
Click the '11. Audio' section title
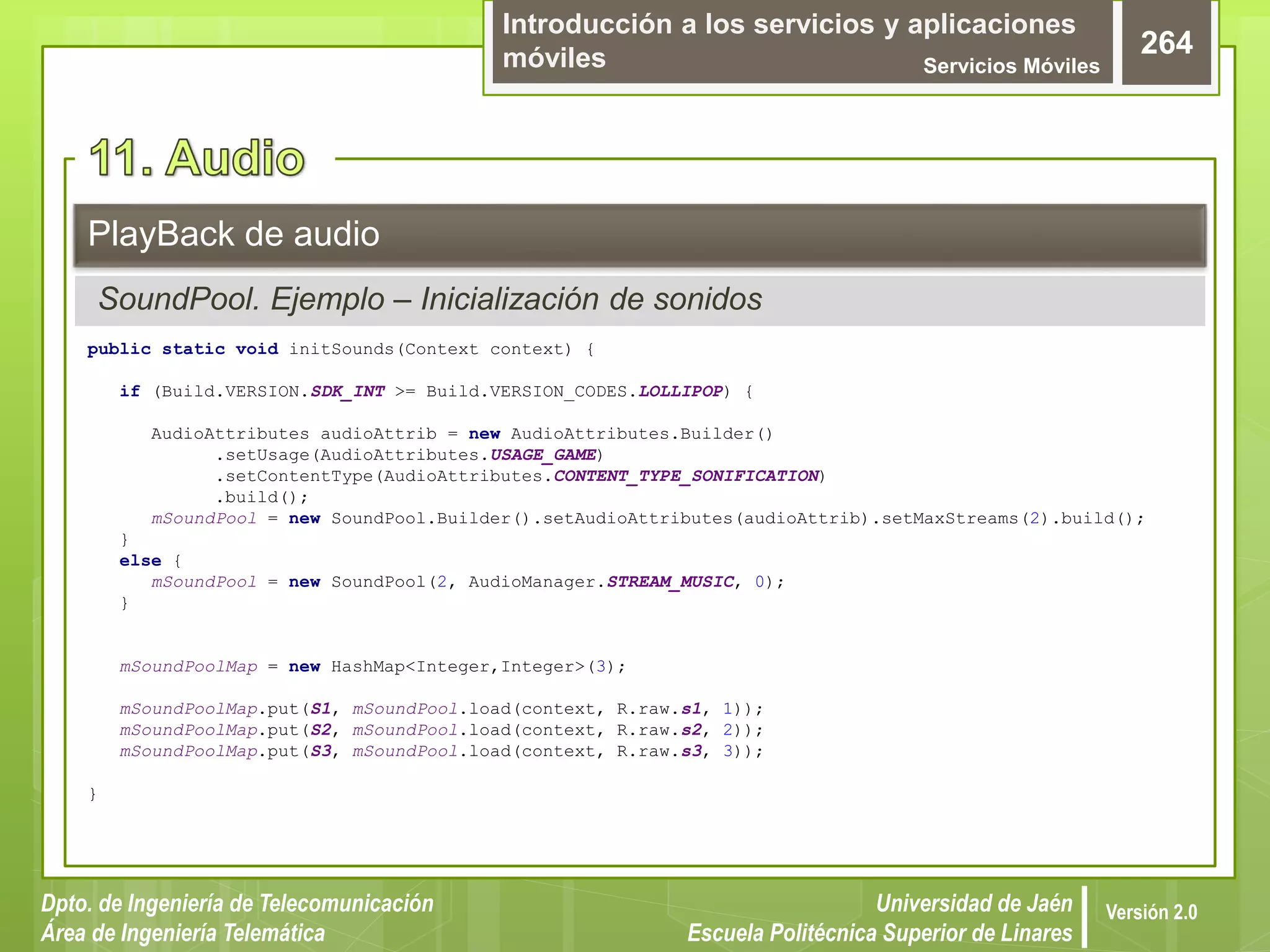click(x=197, y=157)
